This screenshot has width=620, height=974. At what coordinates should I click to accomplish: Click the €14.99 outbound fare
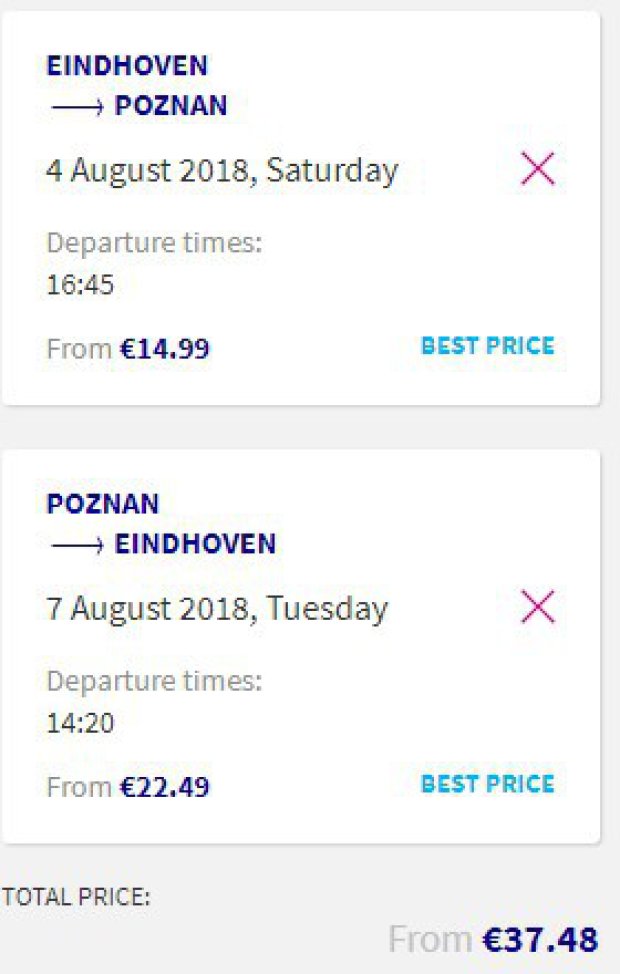pos(165,349)
